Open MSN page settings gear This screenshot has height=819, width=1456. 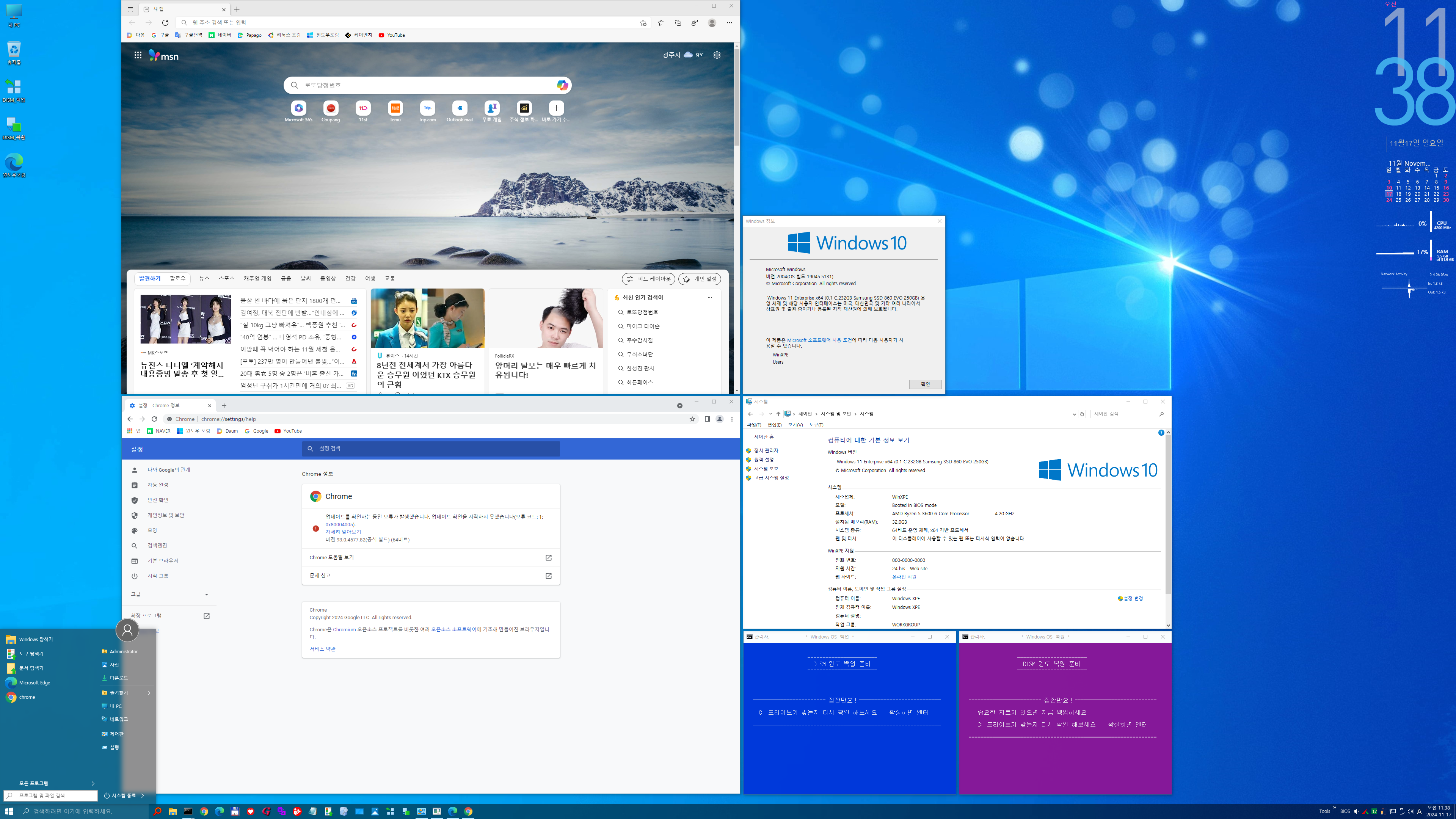point(717,55)
